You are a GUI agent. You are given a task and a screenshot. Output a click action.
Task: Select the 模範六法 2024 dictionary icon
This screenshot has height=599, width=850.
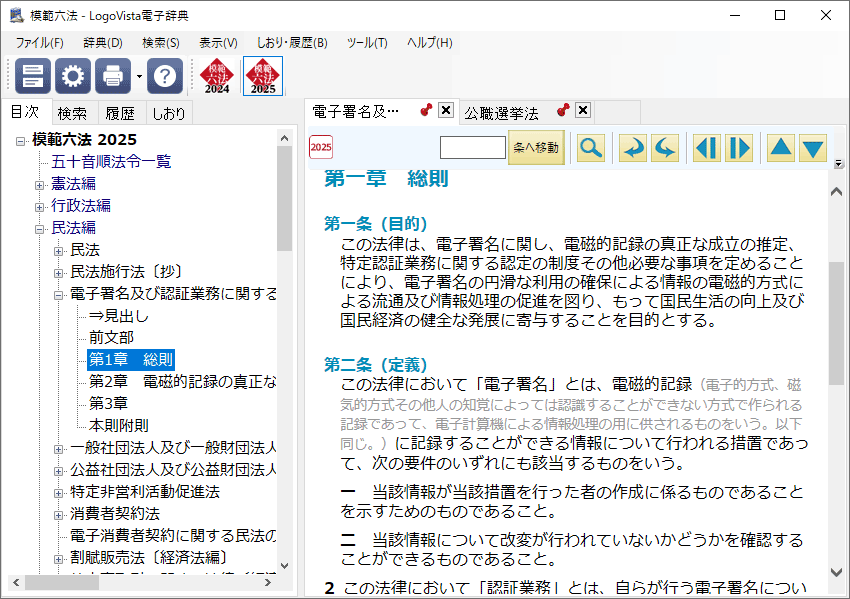217,76
